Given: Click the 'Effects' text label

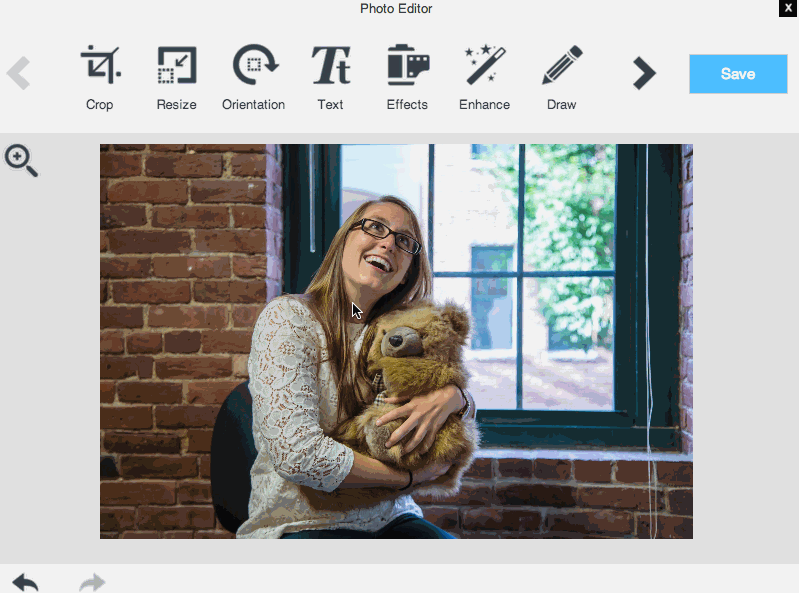Looking at the screenshot, I should [x=407, y=104].
